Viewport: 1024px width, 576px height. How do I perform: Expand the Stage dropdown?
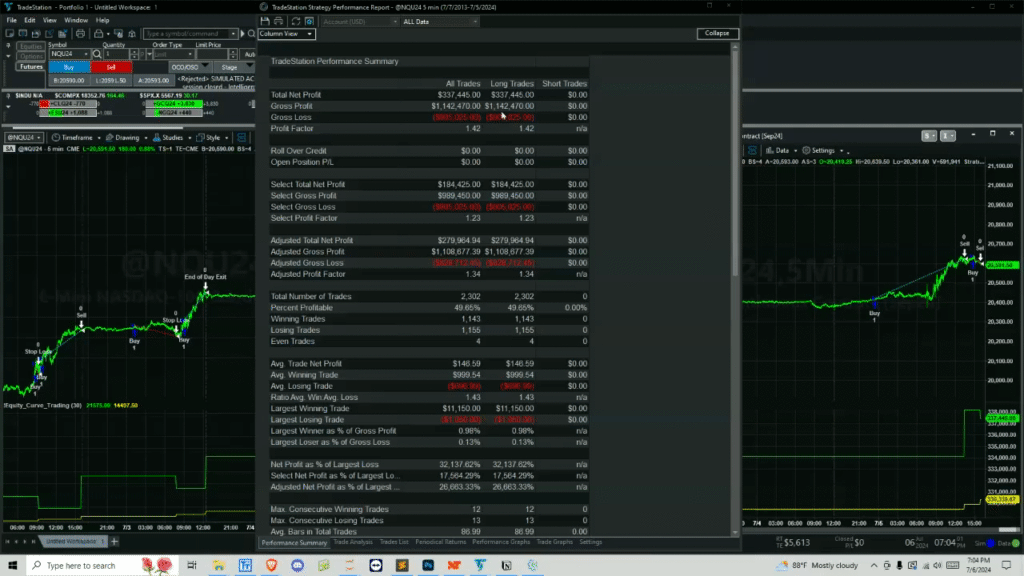[x=249, y=67]
